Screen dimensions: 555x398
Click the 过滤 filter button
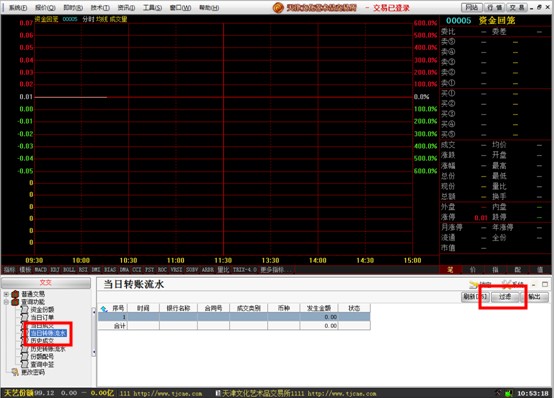point(505,297)
